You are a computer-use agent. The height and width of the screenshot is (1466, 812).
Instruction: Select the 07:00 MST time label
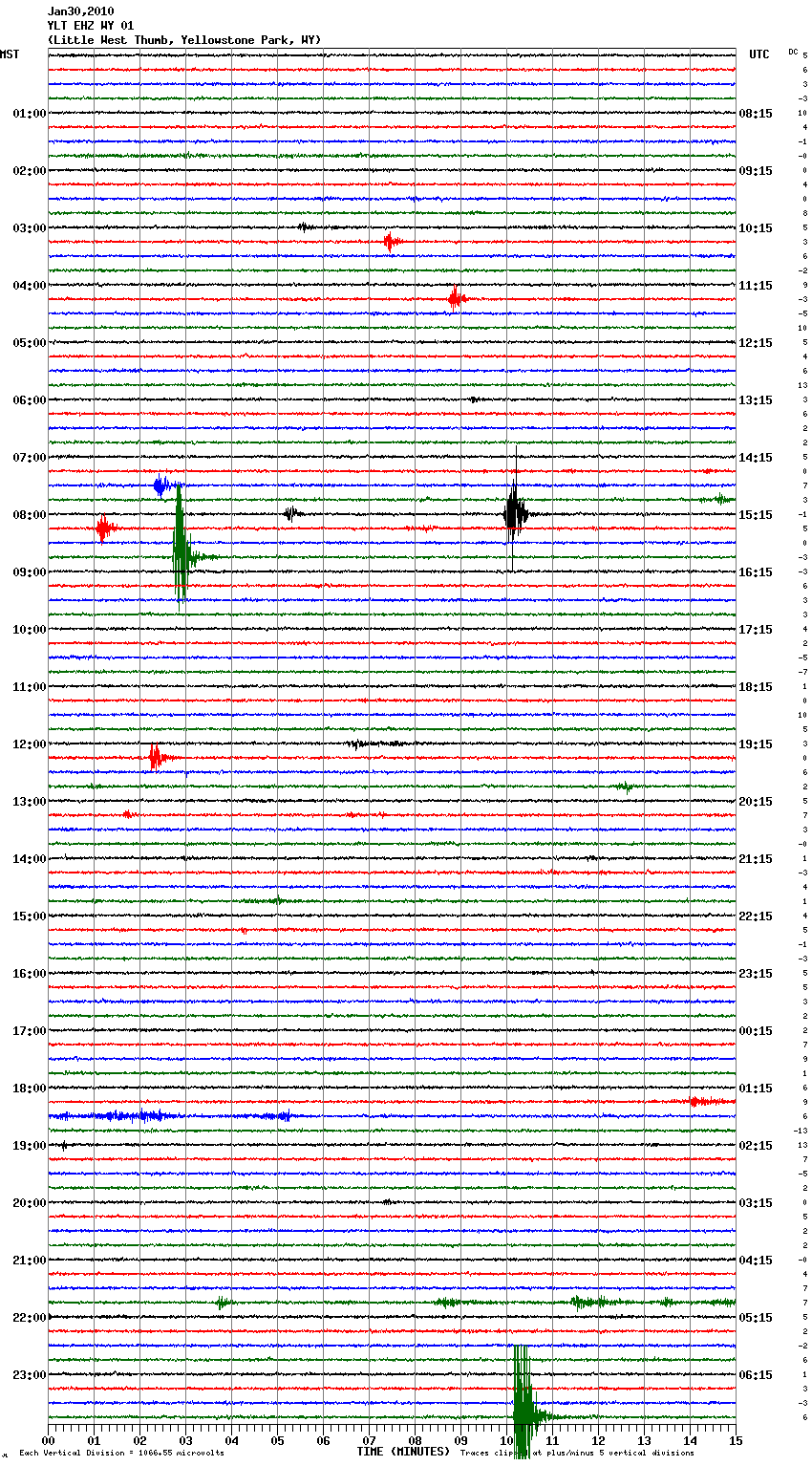(x=30, y=458)
